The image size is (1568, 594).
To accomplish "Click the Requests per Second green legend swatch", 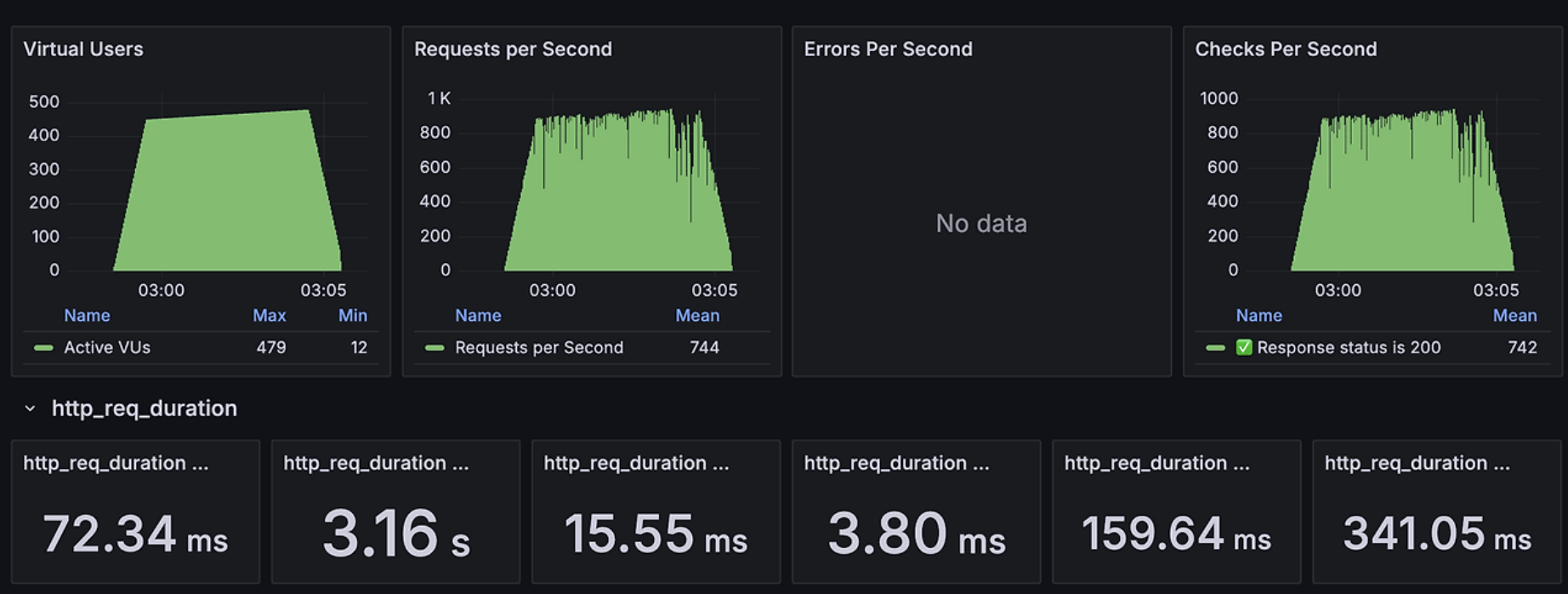I will pos(435,347).
